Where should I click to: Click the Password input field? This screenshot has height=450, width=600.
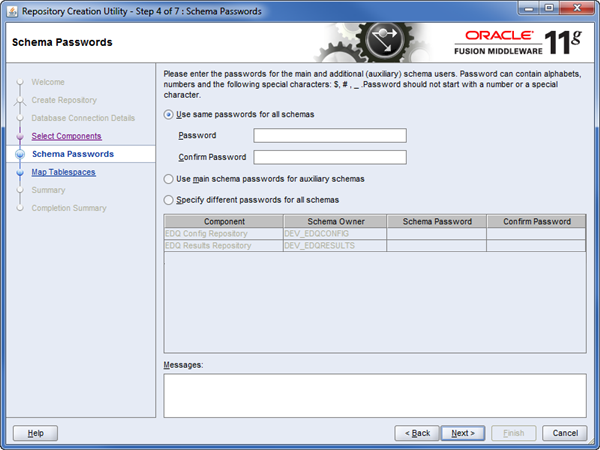pos(330,135)
